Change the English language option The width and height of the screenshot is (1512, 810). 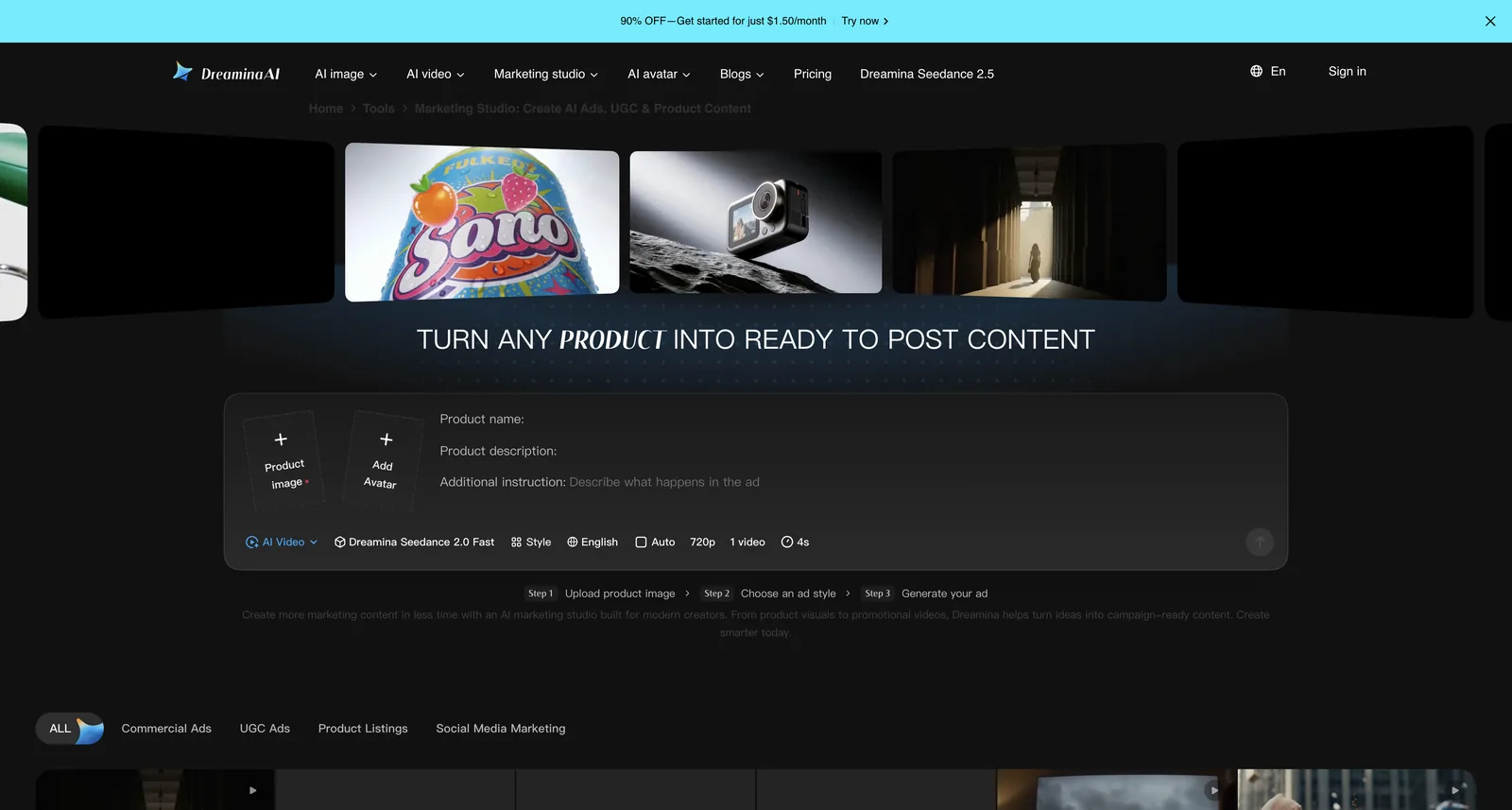click(x=593, y=543)
